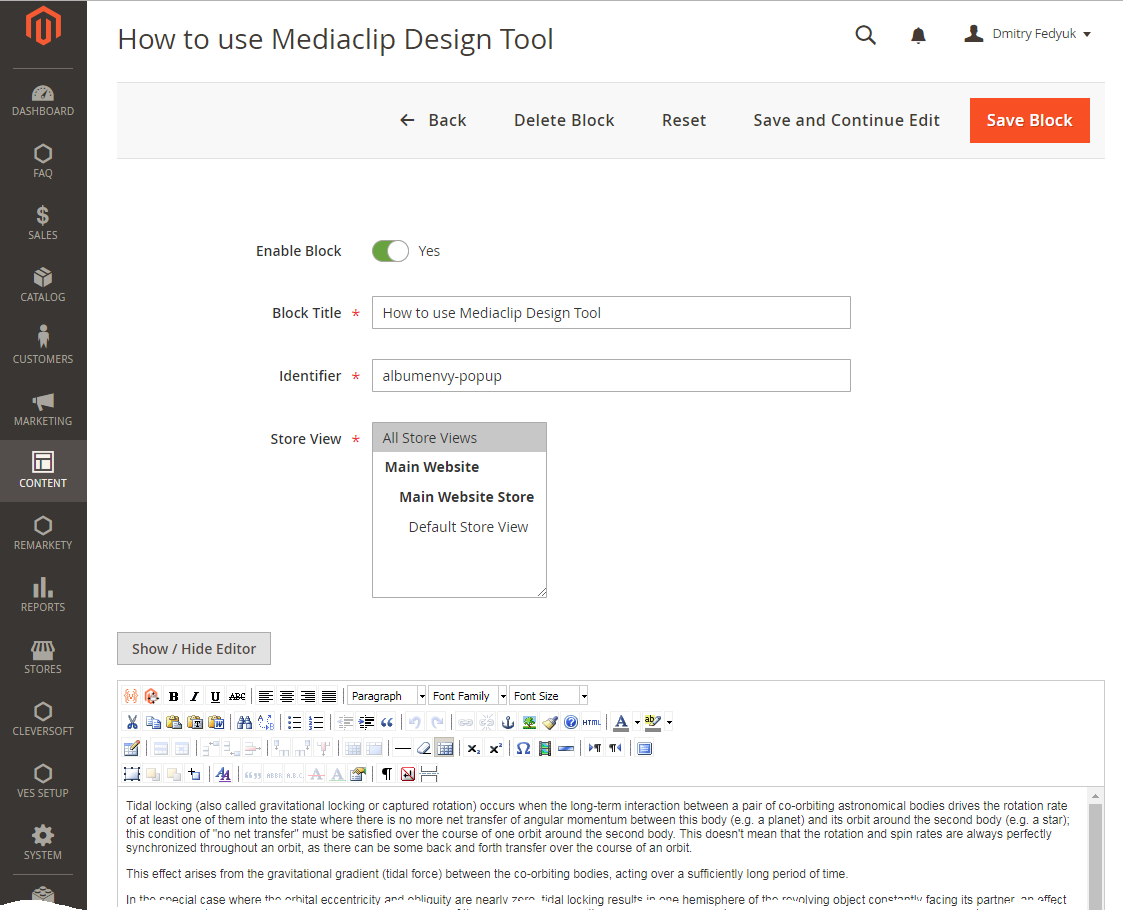Align text right in the editor
This screenshot has width=1124, height=911.
(308, 696)
